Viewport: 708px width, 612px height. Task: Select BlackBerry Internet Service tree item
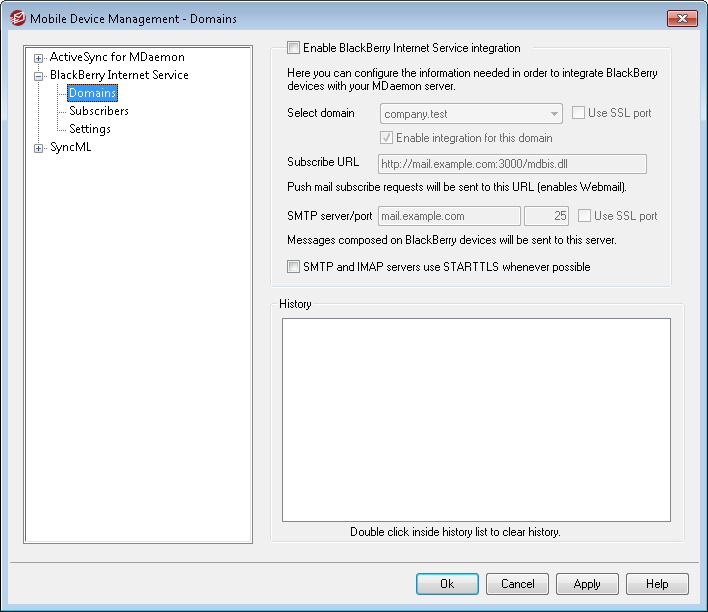tap(119, 75)
